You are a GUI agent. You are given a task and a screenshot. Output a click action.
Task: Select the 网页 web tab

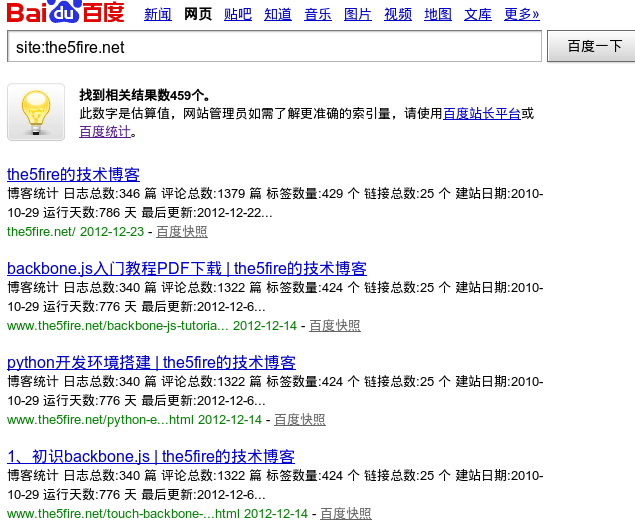[198, 15]
